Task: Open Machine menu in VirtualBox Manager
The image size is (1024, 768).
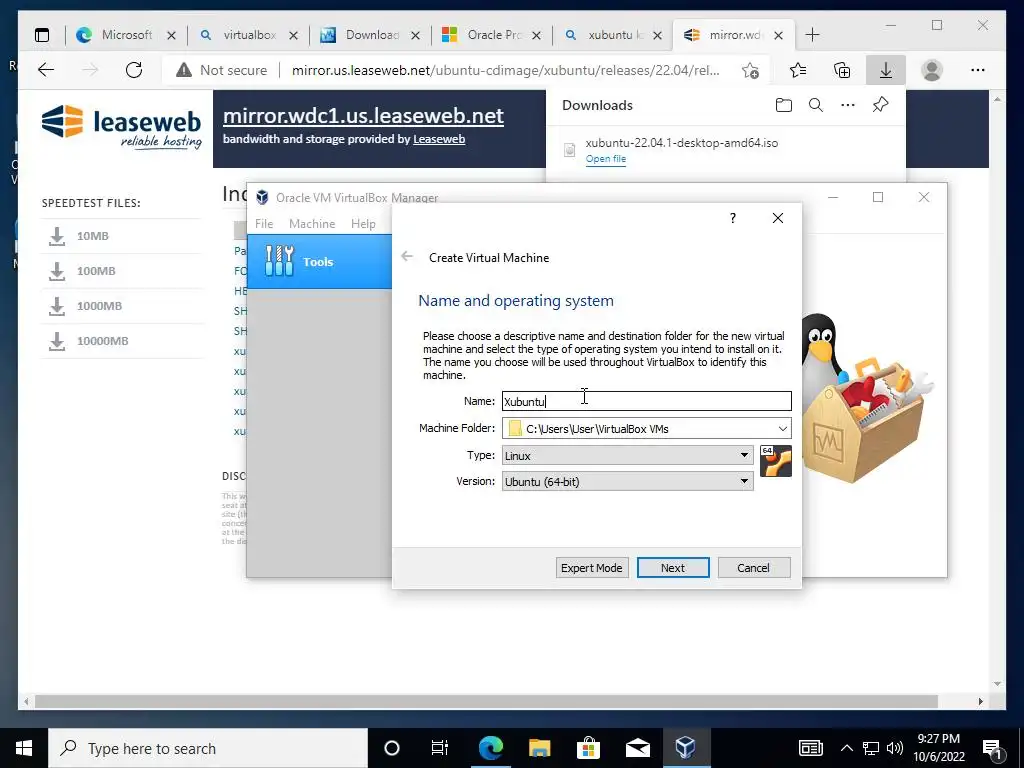Action: coord(312,224)
